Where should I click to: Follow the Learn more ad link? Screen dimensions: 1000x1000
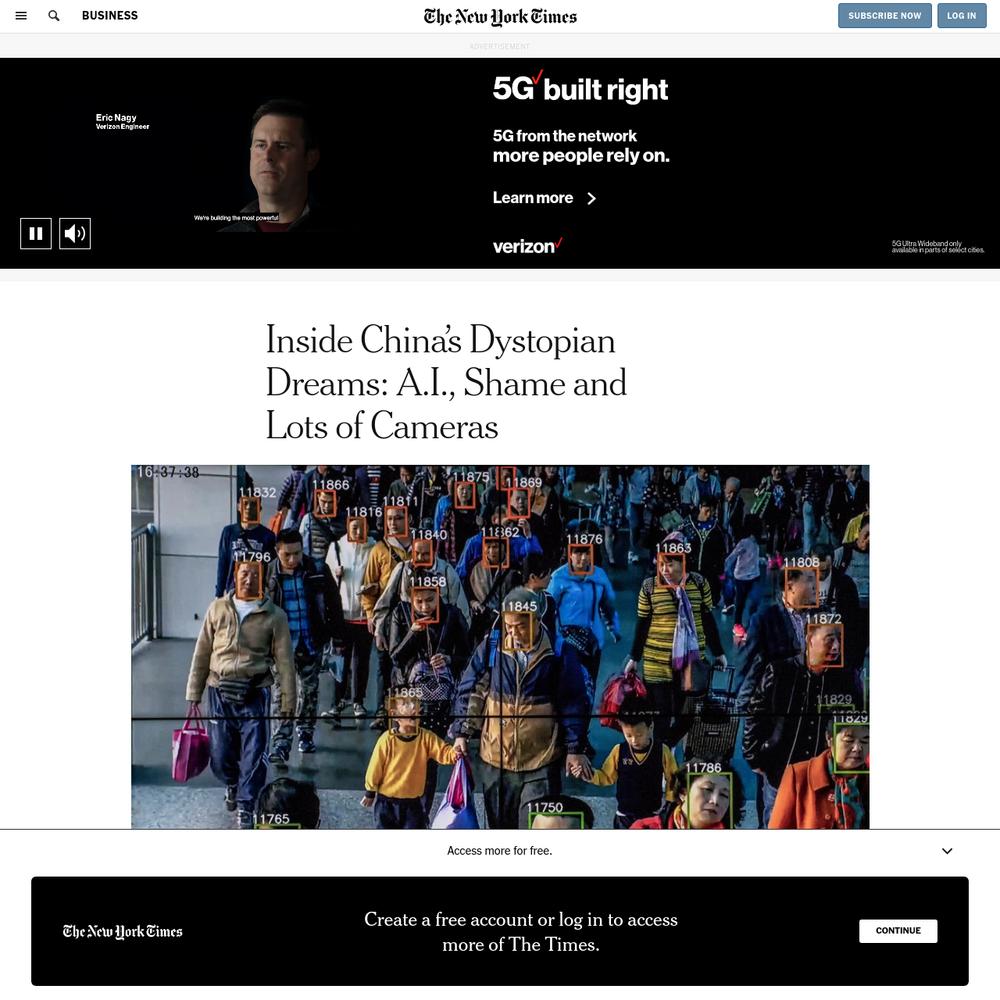[x=533, y=198]
